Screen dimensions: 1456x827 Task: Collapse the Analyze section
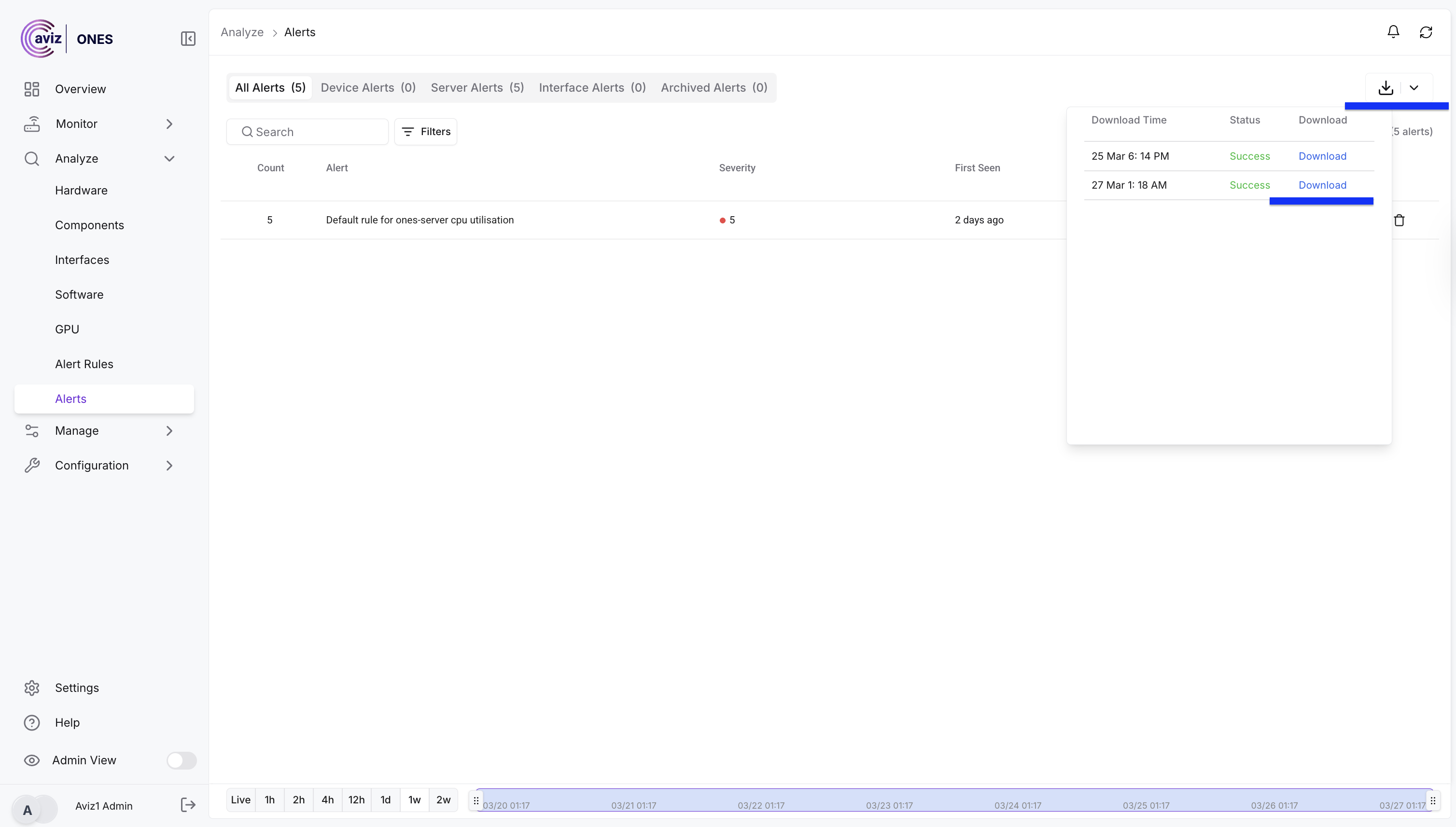click(169, 158)
